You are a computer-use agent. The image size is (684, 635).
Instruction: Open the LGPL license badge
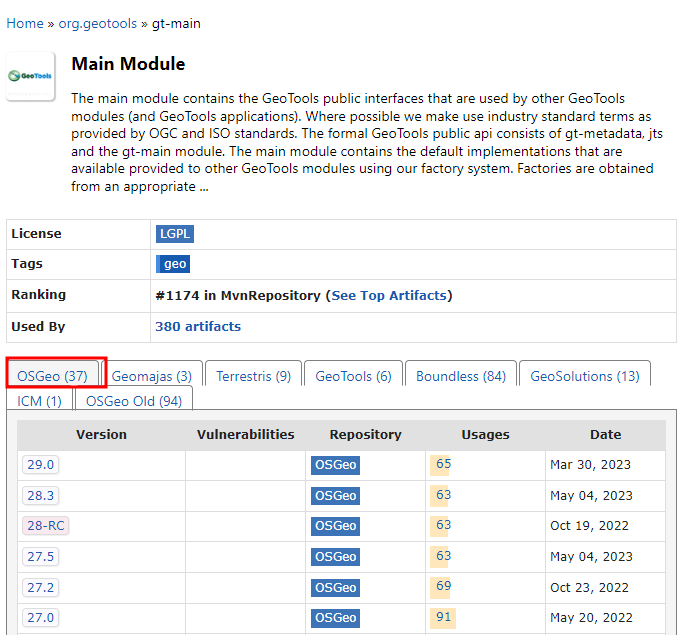click(174, 234)
